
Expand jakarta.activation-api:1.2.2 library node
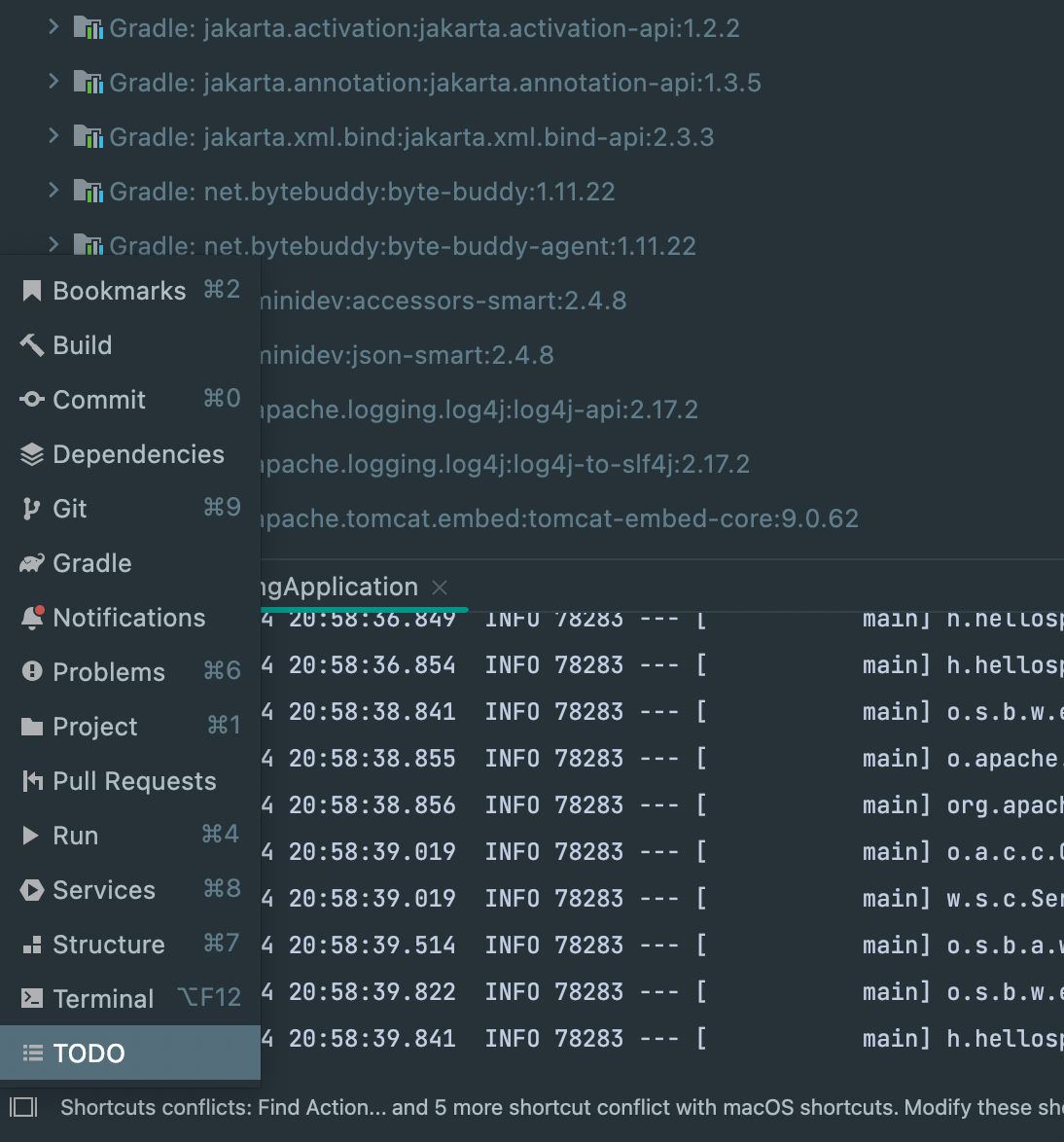(53, 27)
